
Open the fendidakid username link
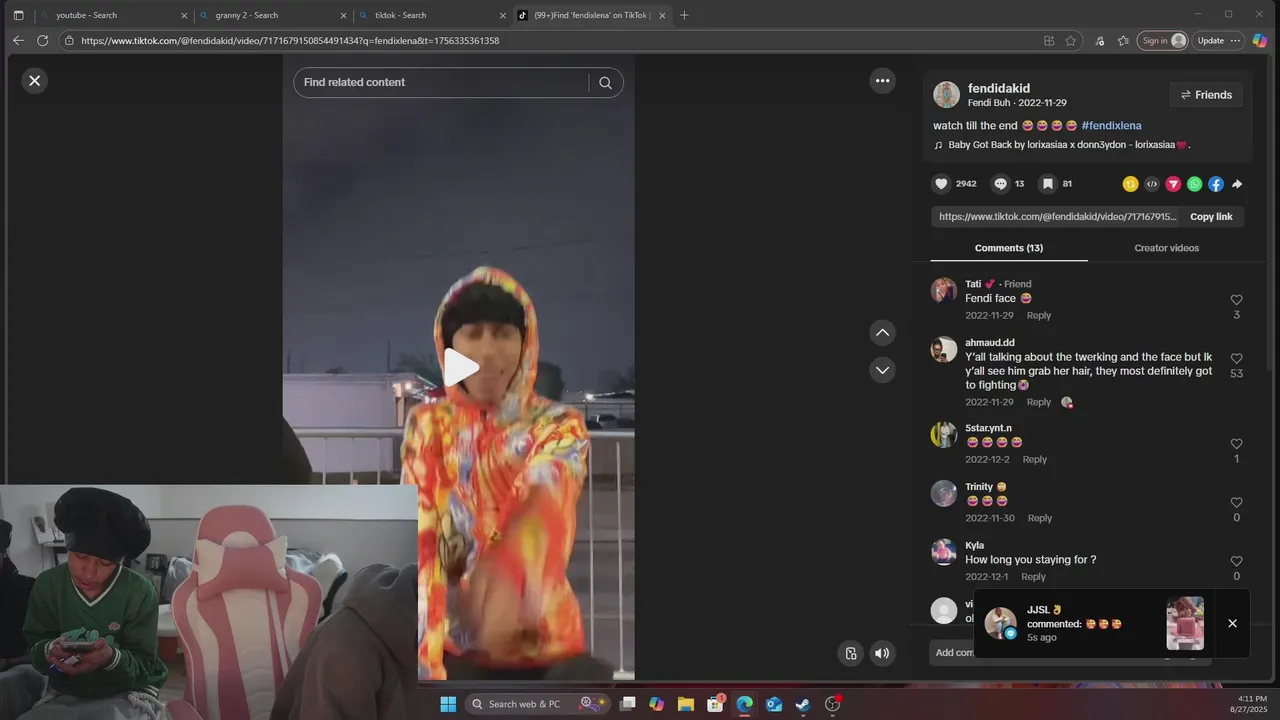coord(998,88)
